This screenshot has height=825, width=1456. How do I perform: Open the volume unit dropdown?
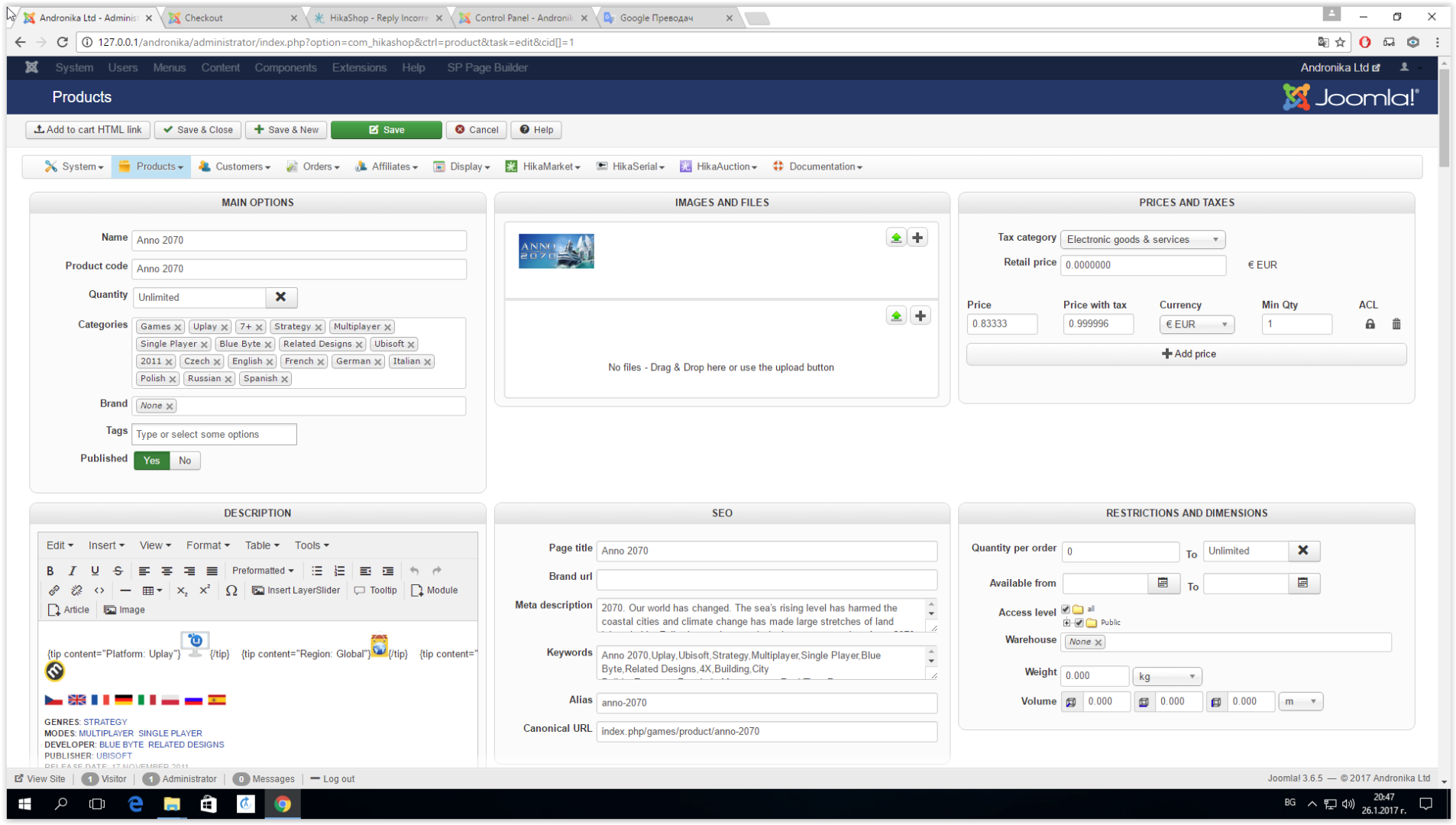pos(1301,702)
